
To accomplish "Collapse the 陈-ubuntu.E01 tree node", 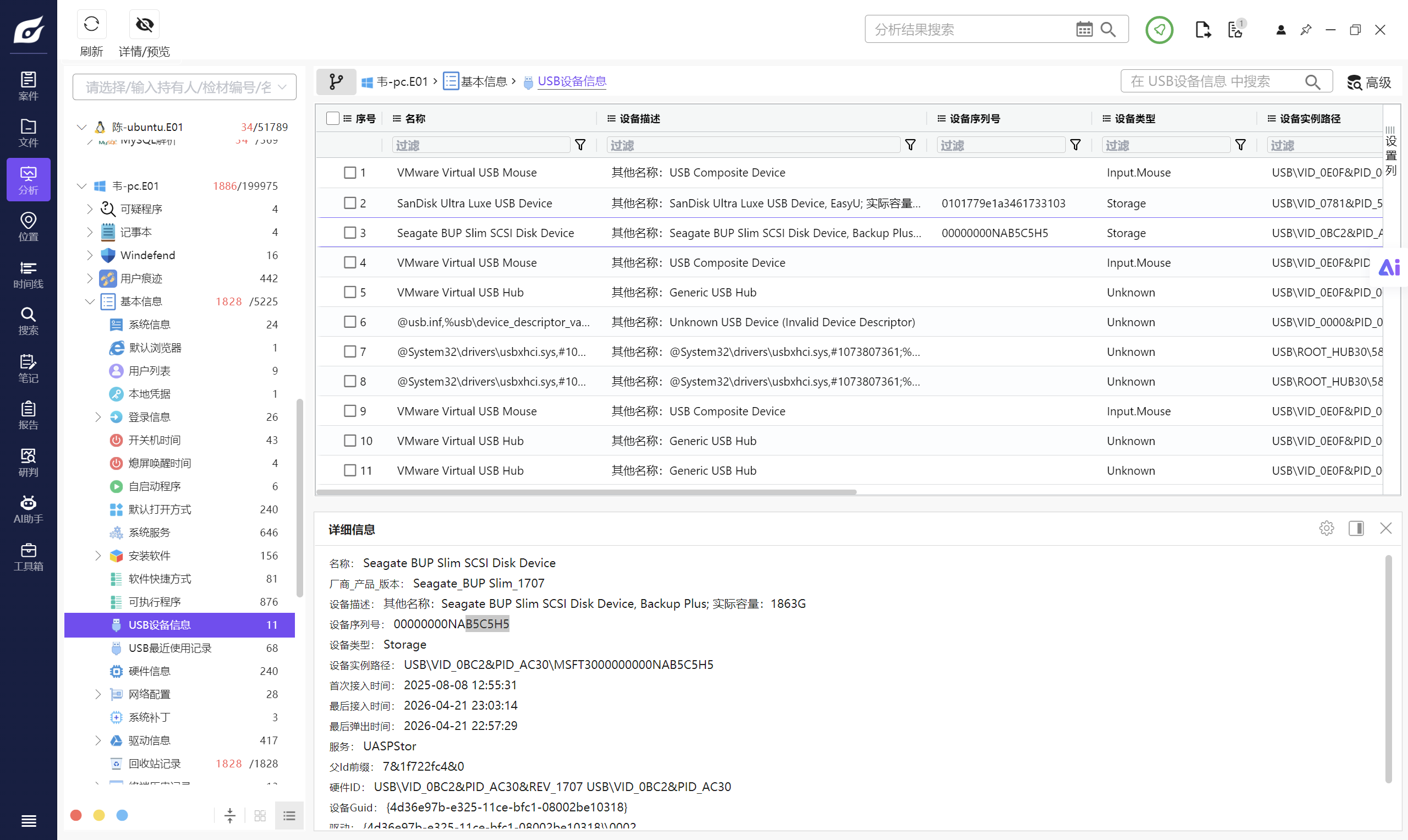I will click(x=81, y=127).
